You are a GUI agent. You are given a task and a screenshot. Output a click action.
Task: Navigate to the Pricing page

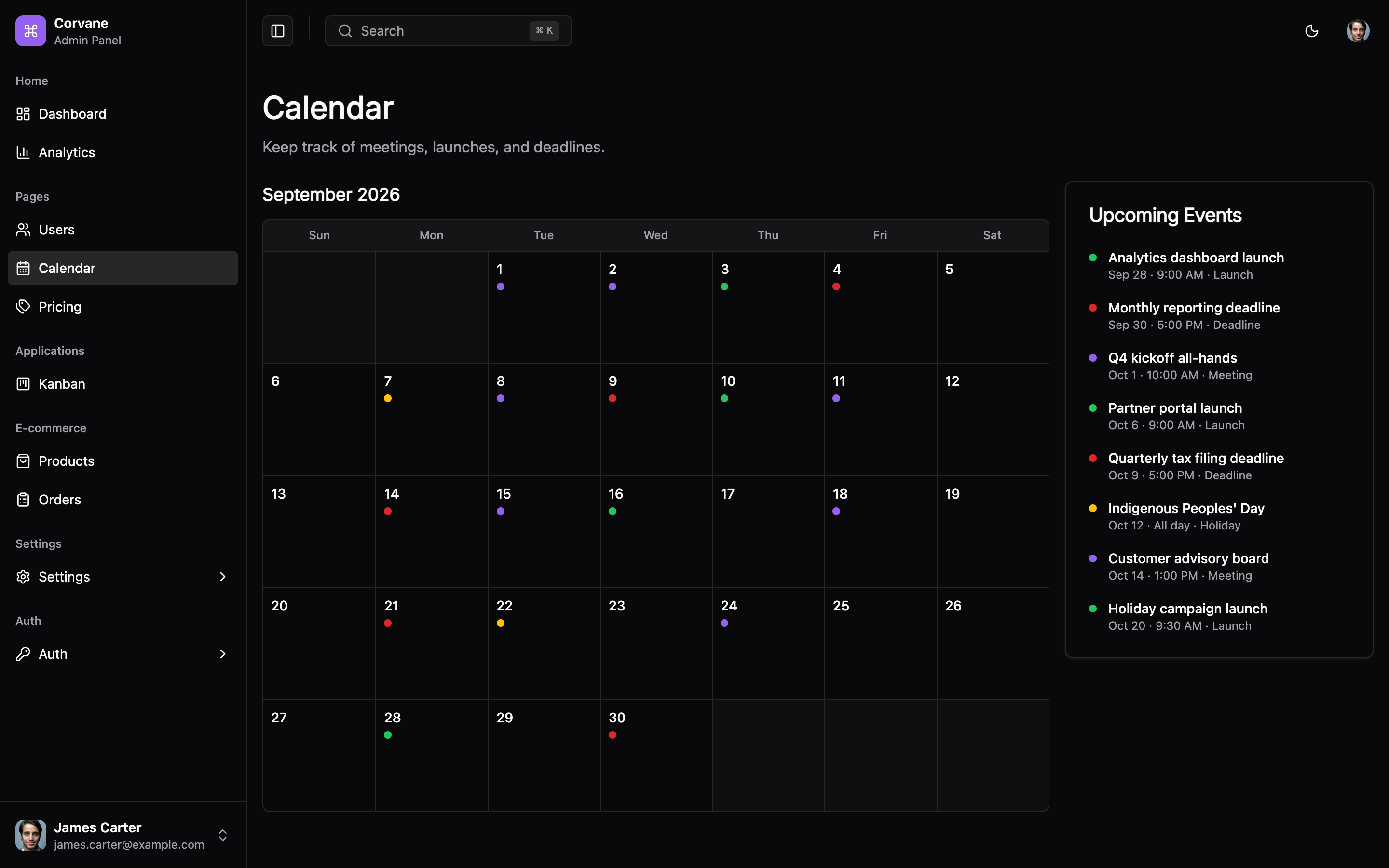coord(123,307)
